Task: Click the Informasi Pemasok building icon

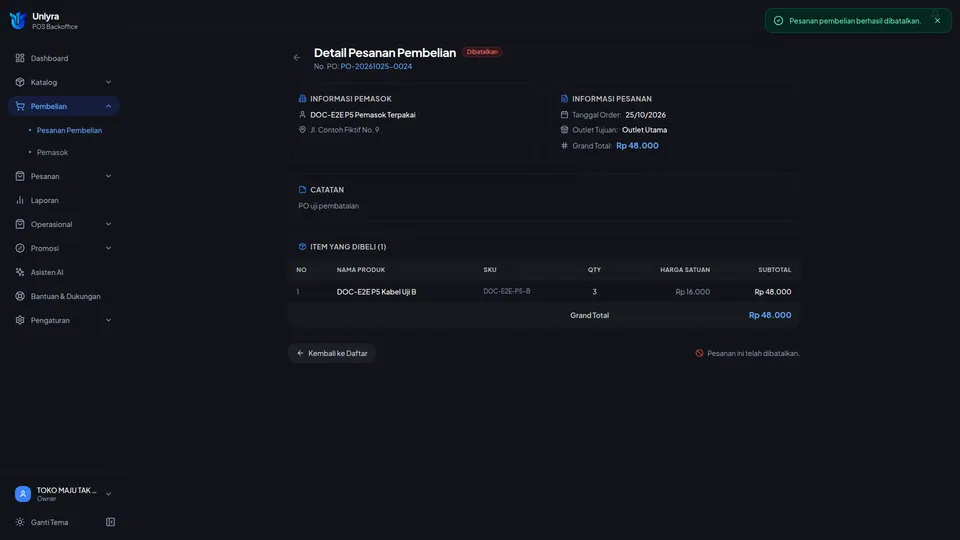Action: [x=302, y=99]
